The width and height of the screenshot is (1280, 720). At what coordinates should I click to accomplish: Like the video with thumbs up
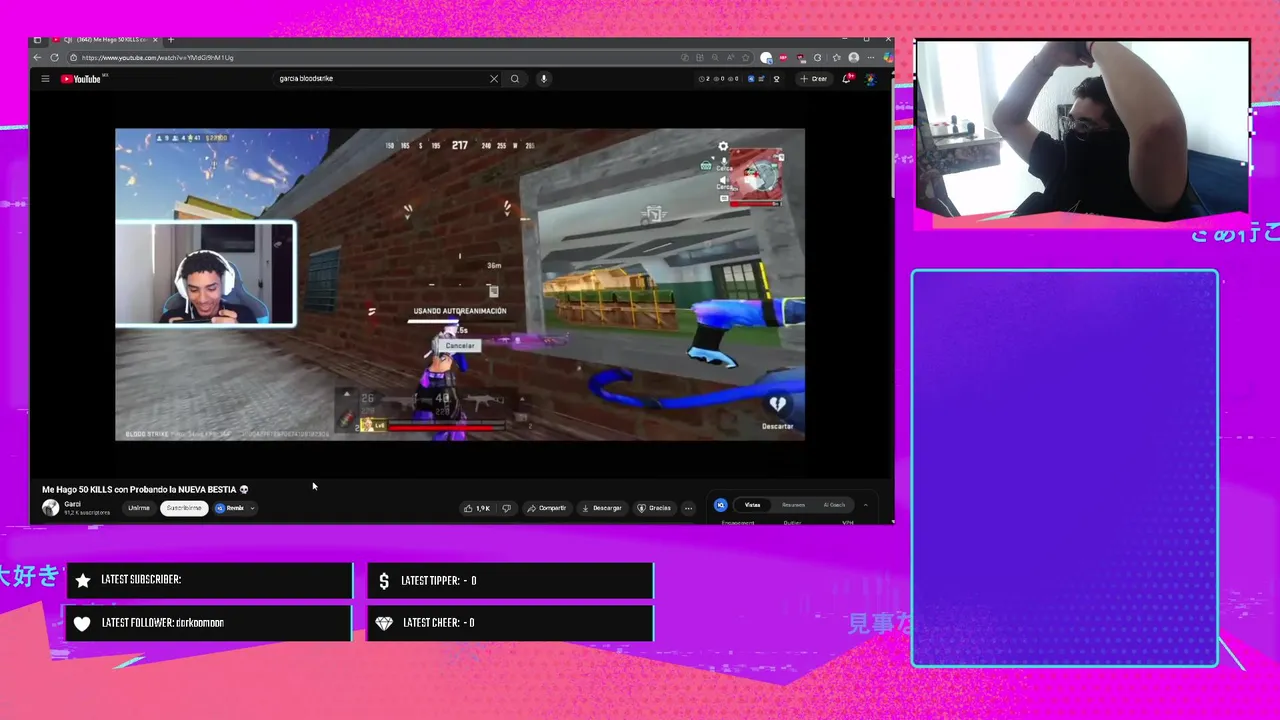click(477, 508)
